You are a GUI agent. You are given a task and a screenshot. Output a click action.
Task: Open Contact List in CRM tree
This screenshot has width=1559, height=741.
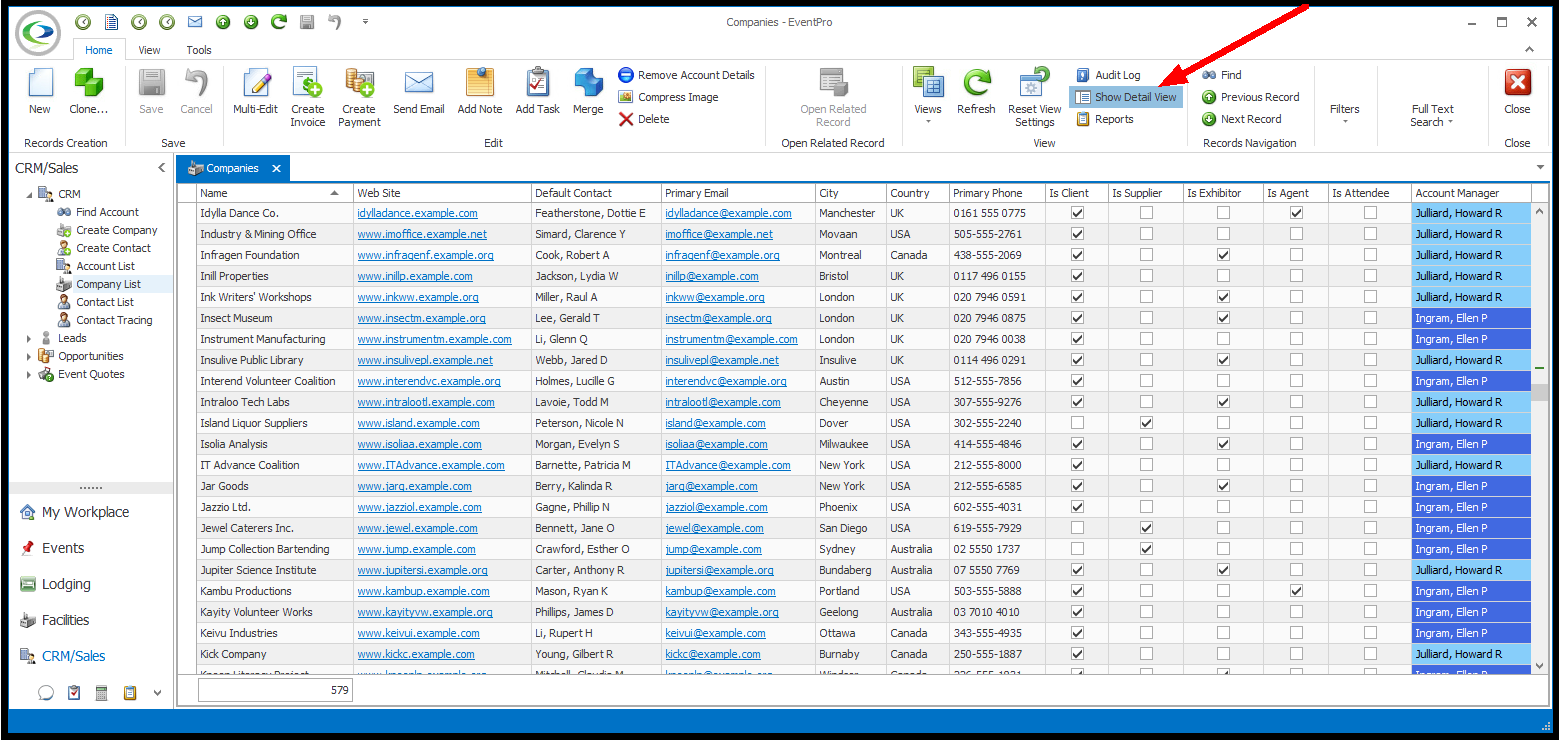104,302
